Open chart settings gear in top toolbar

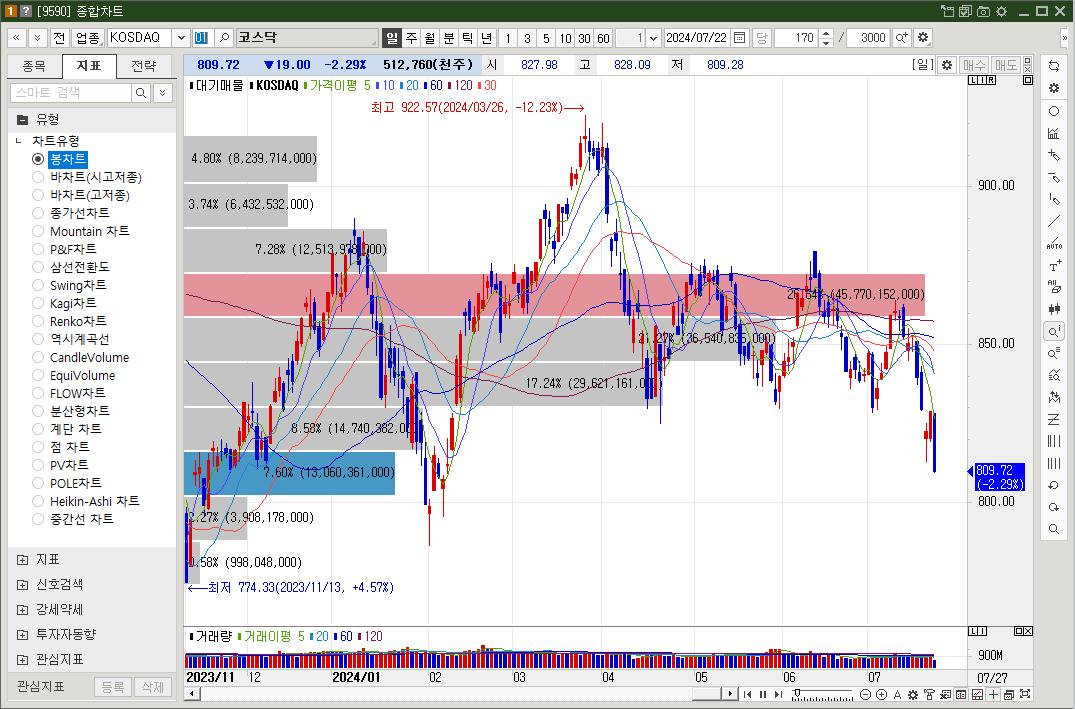pos(923,38)
